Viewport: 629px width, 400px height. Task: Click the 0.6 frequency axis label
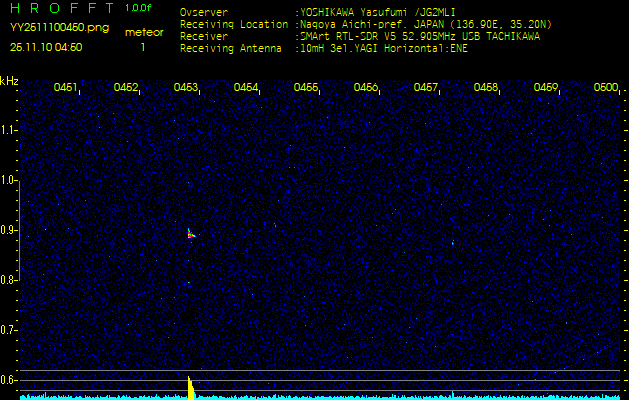(9, 380)
